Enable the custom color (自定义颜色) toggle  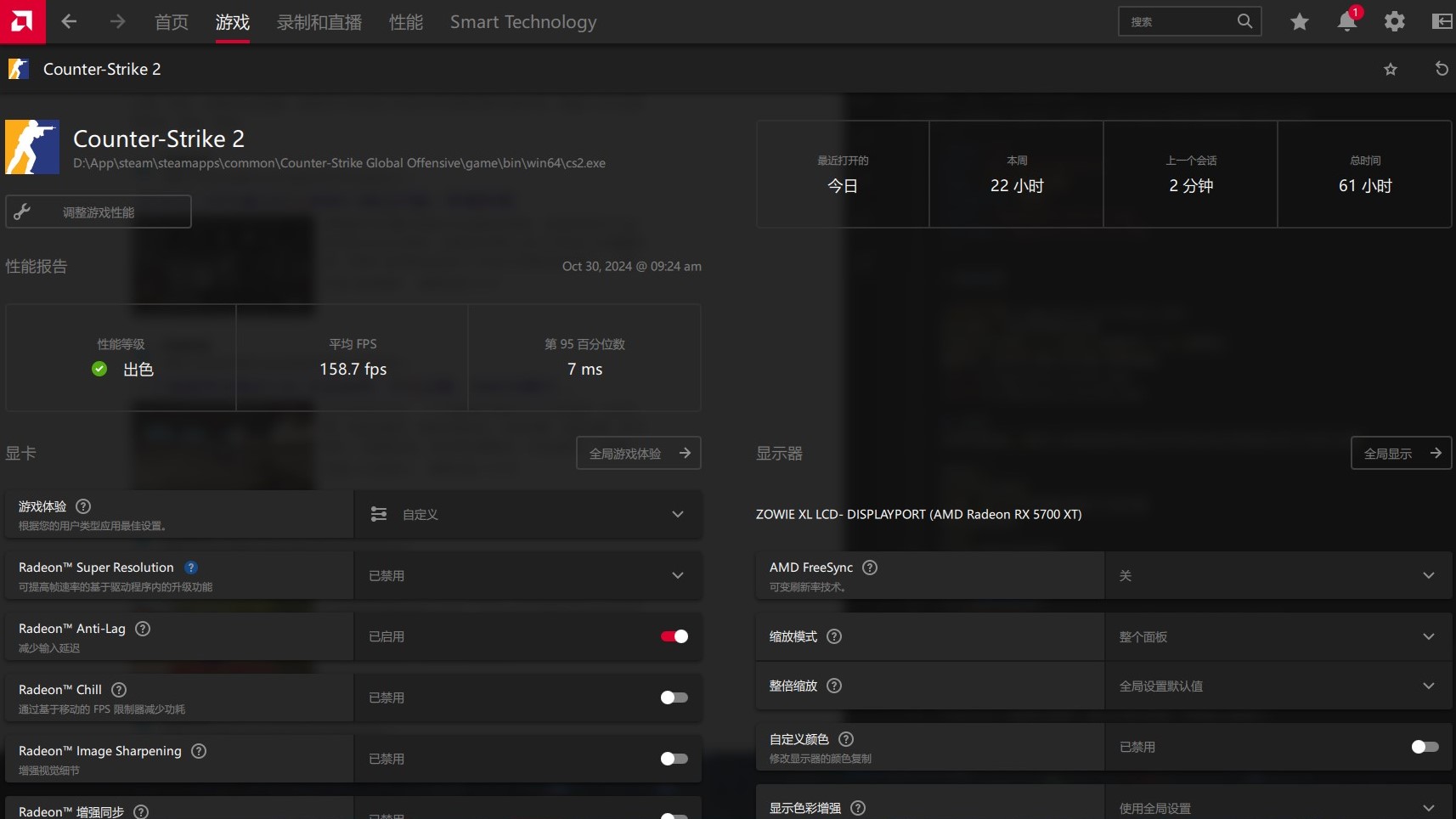click(x=1425, y=747)
